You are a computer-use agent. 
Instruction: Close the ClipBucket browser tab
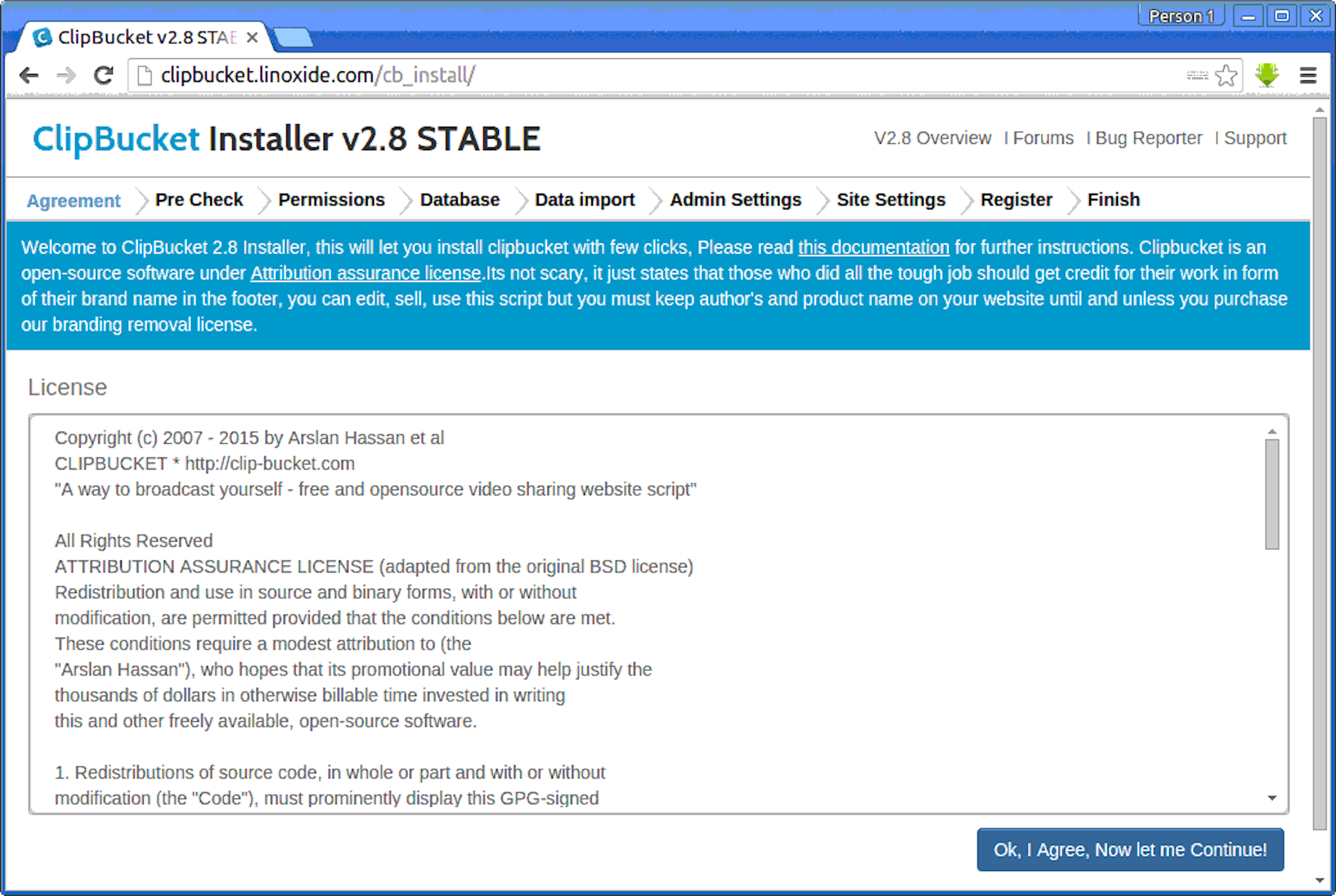[x=252, y=38]
